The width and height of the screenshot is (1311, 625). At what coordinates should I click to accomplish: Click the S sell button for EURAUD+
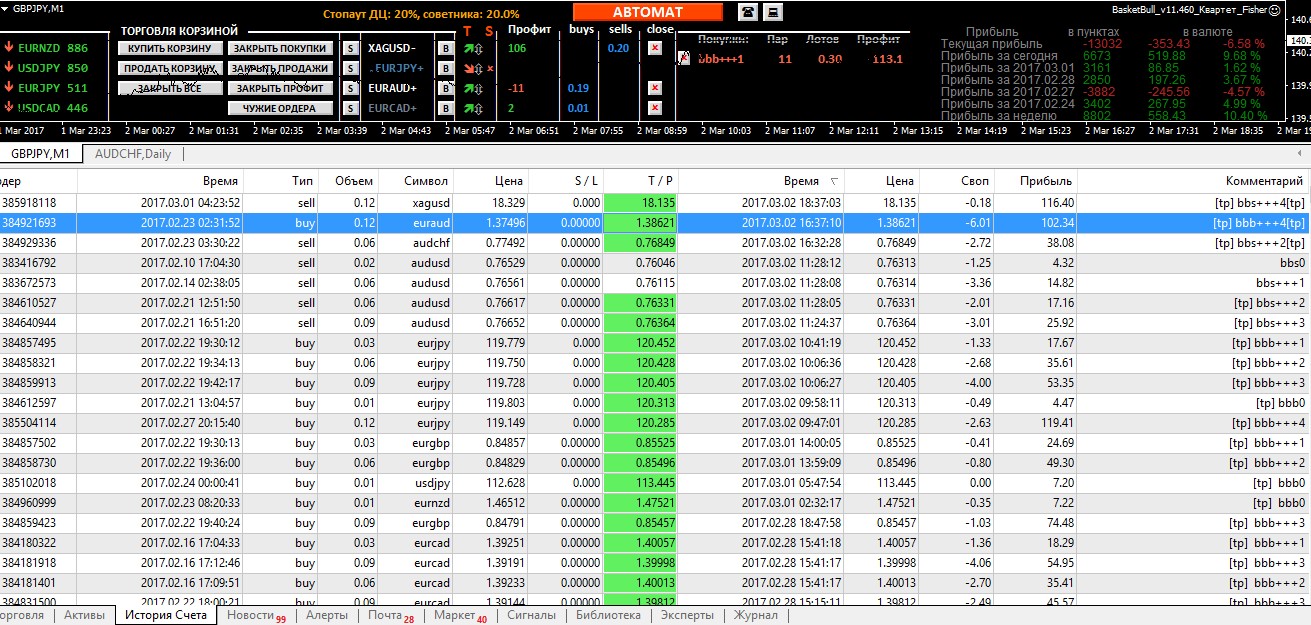350,88
